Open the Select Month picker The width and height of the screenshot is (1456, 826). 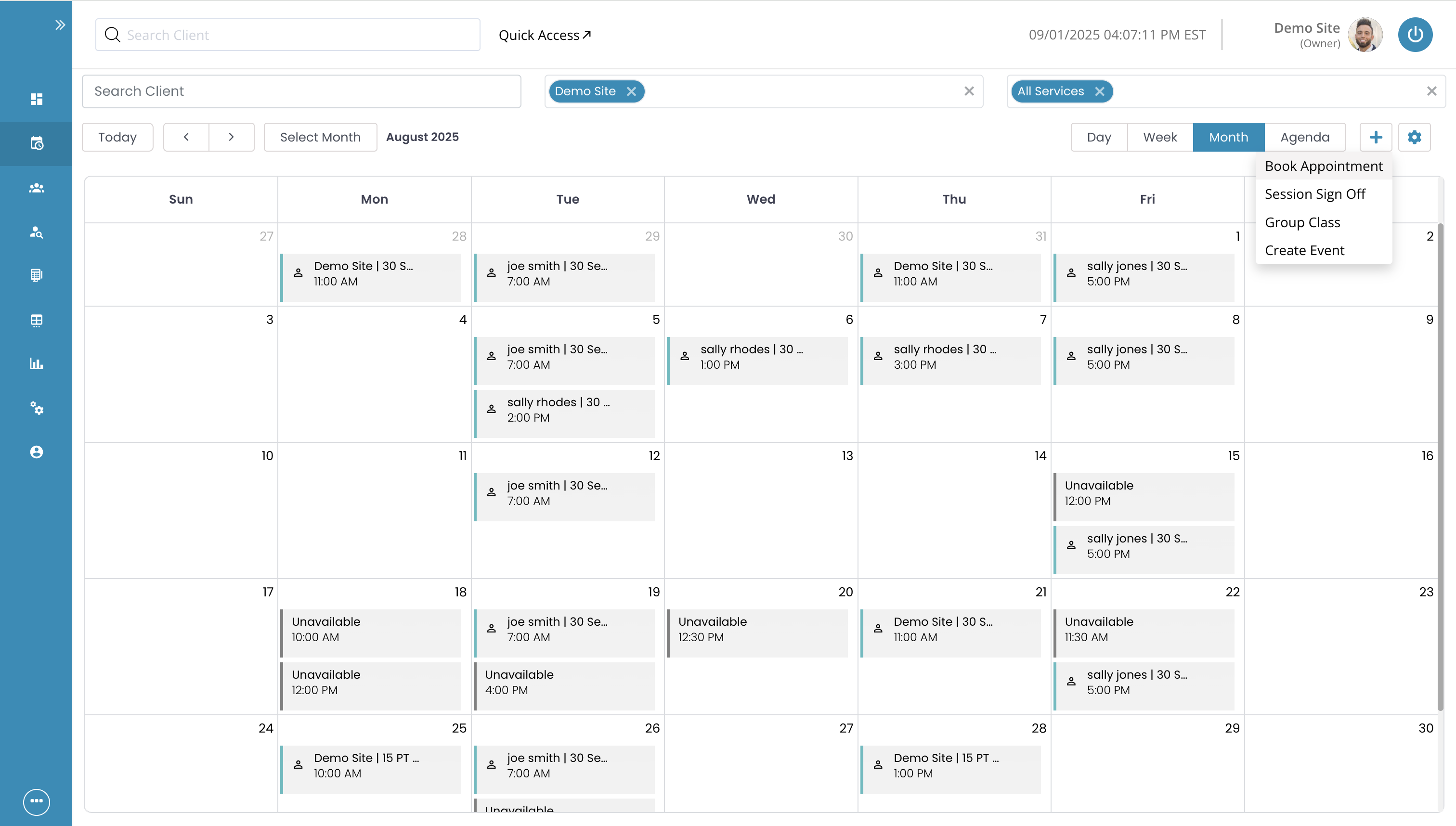click(x=320, y=137)
